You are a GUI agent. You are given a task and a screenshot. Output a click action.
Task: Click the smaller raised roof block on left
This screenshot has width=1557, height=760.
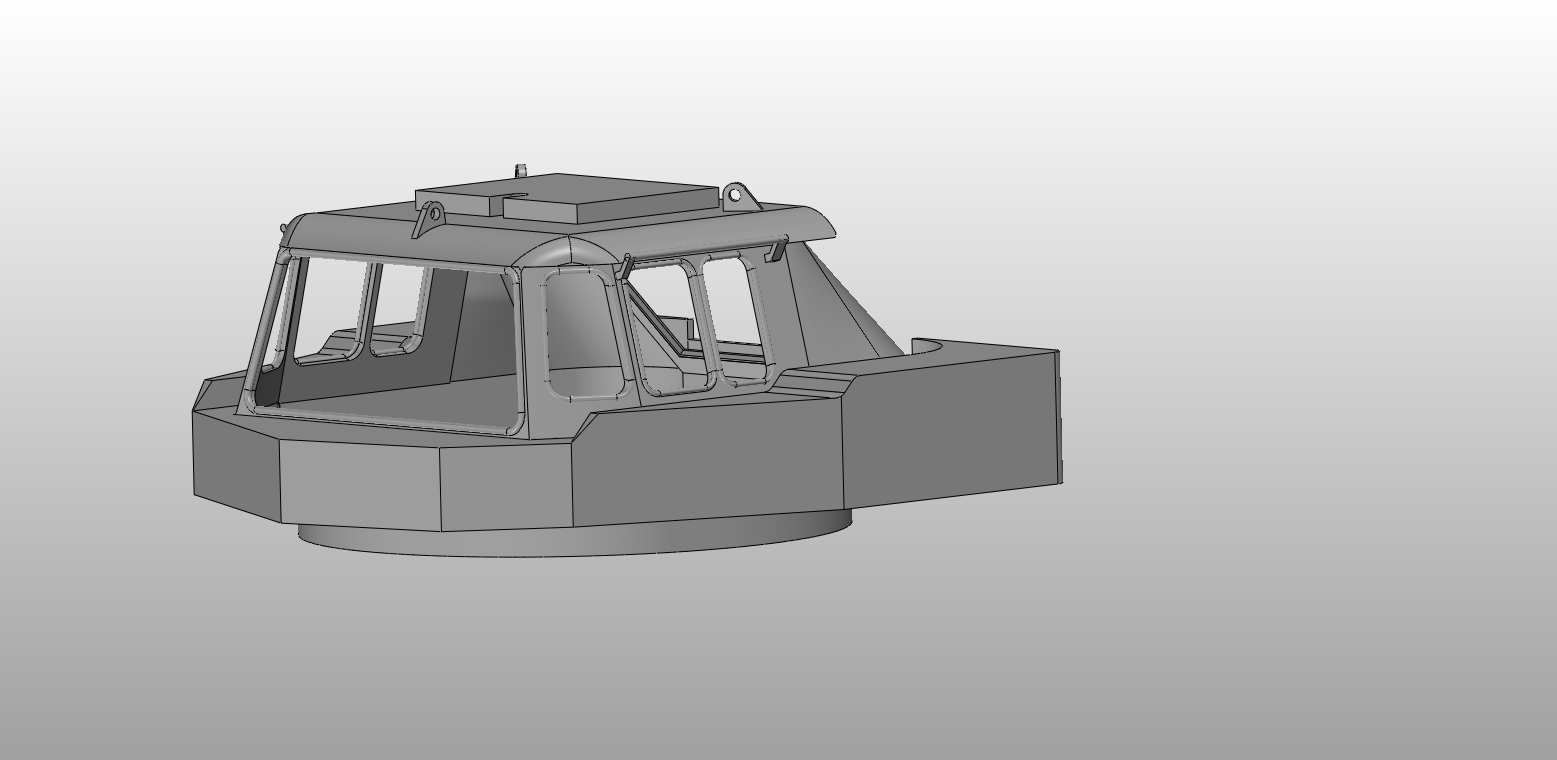455,198
